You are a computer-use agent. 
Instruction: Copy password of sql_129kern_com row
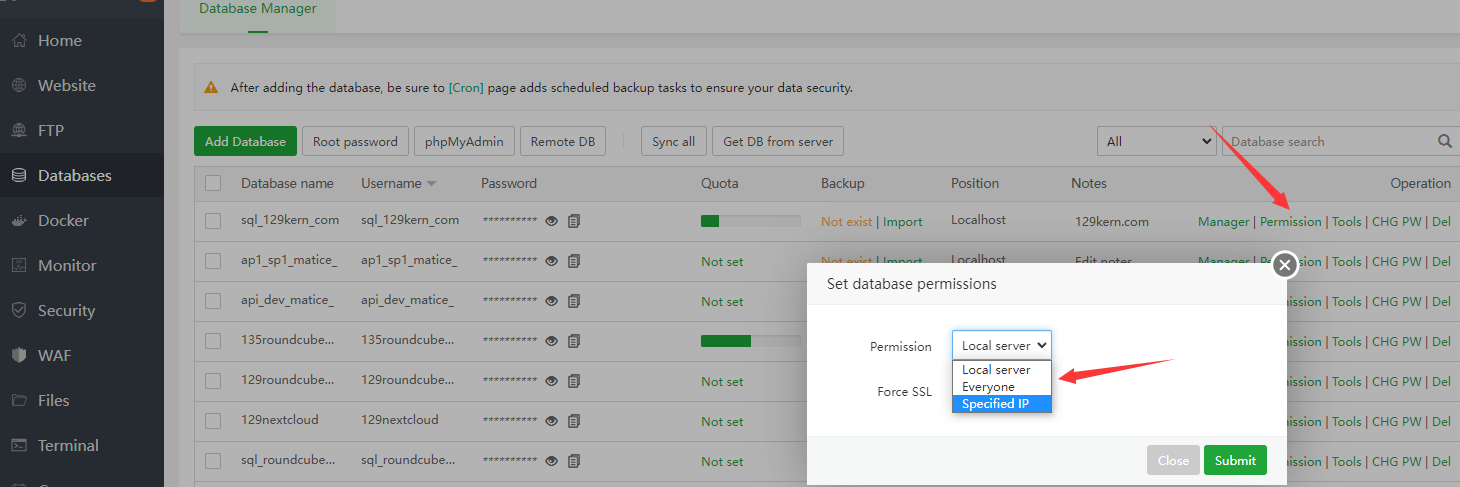tap(574, 221)
